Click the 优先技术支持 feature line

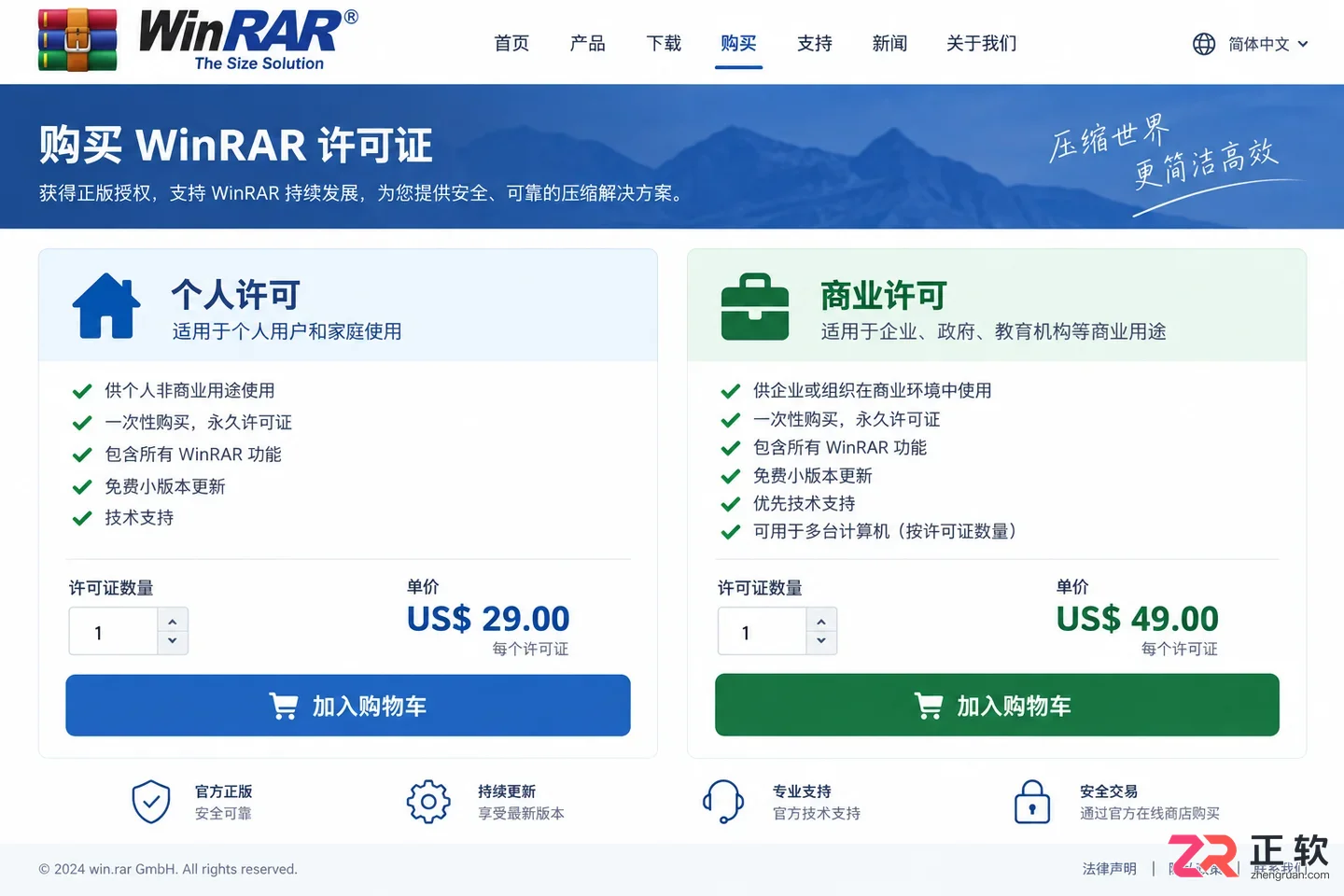pyautogui.click(x=805, y=504)
